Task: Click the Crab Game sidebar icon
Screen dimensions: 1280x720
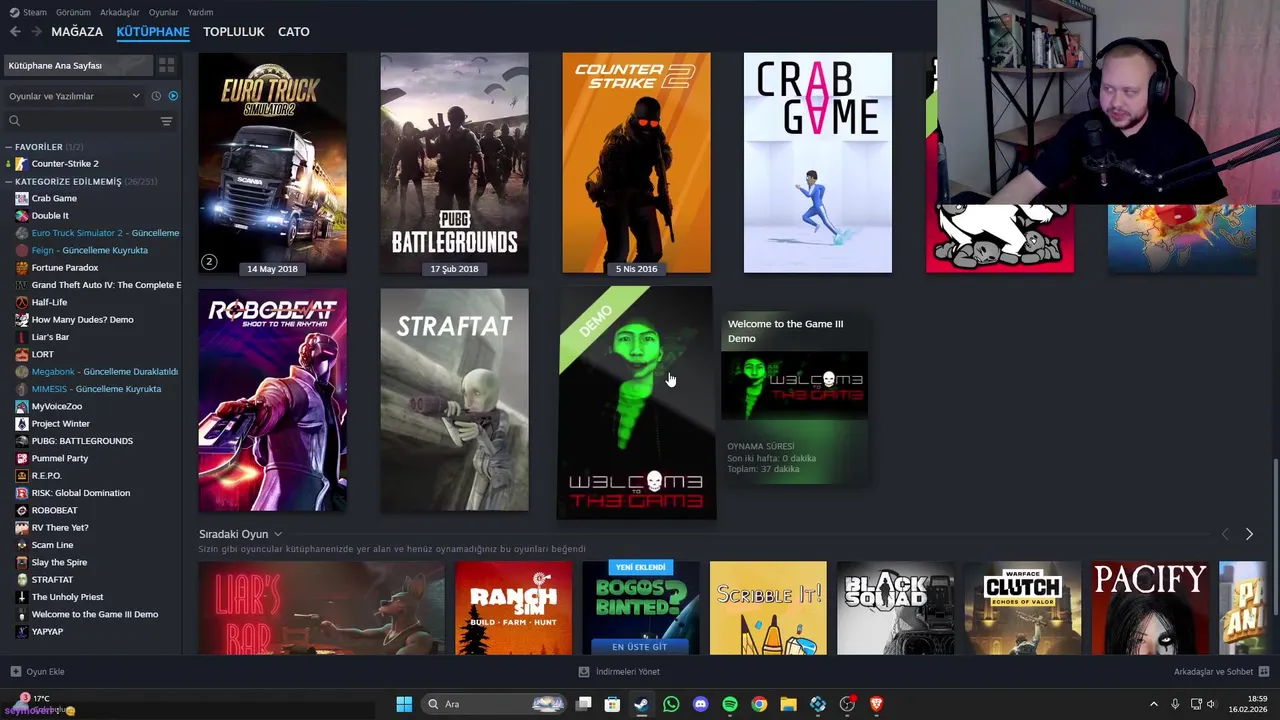Action: [x=22, y=198]
